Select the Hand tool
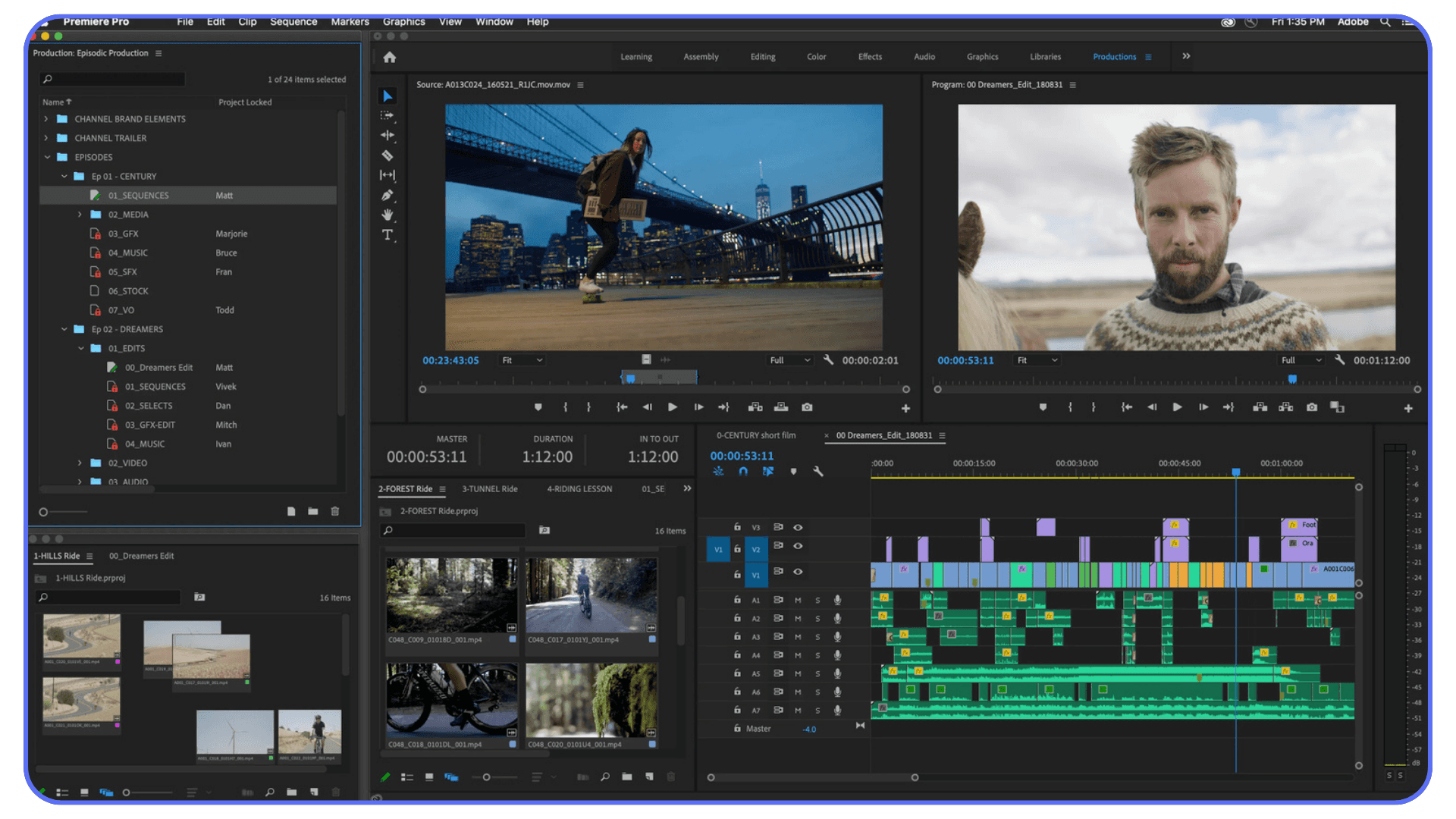This screenshot has height=819, width=1456. 388,215
